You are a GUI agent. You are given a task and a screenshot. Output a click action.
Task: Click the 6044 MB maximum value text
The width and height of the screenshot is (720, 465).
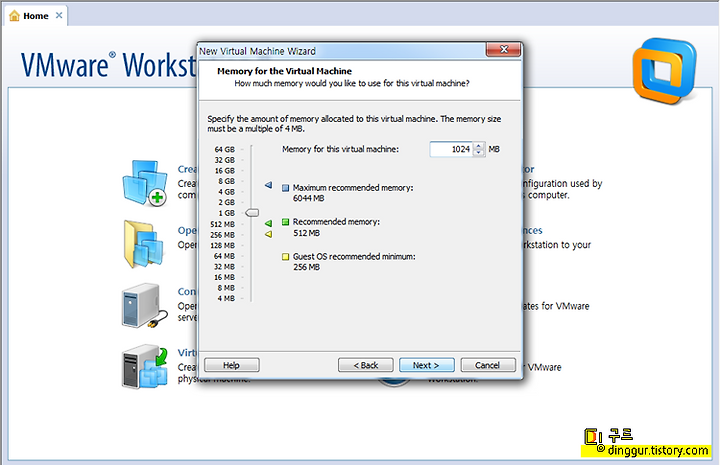(309, 198)
